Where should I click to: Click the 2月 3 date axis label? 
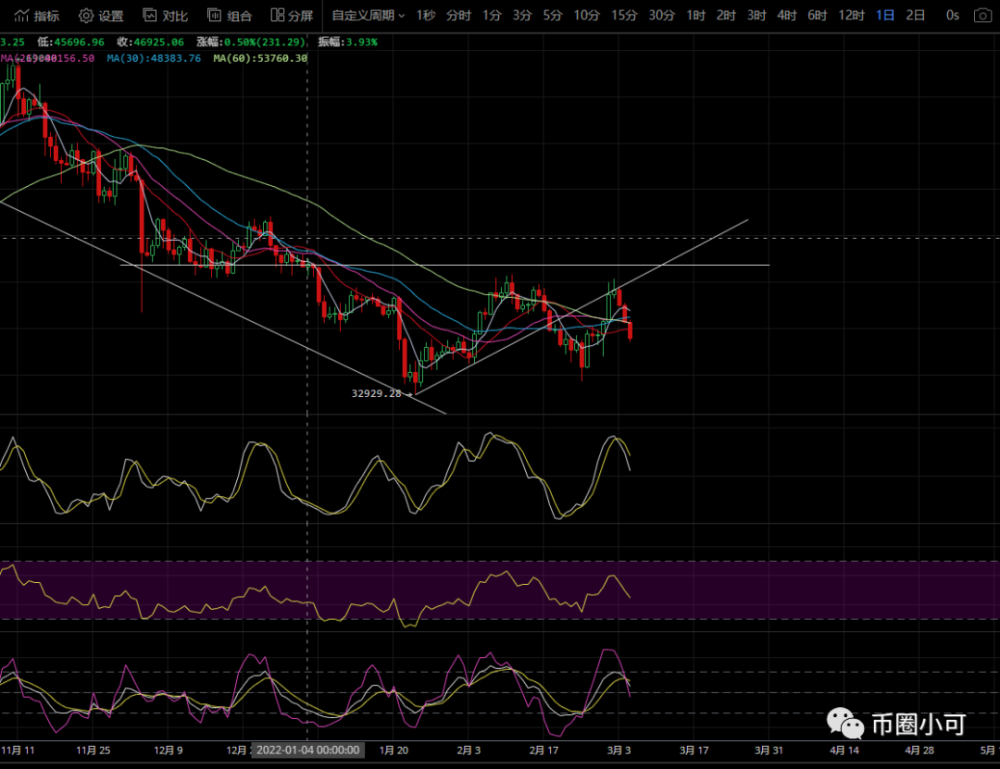tap(469, 751)
